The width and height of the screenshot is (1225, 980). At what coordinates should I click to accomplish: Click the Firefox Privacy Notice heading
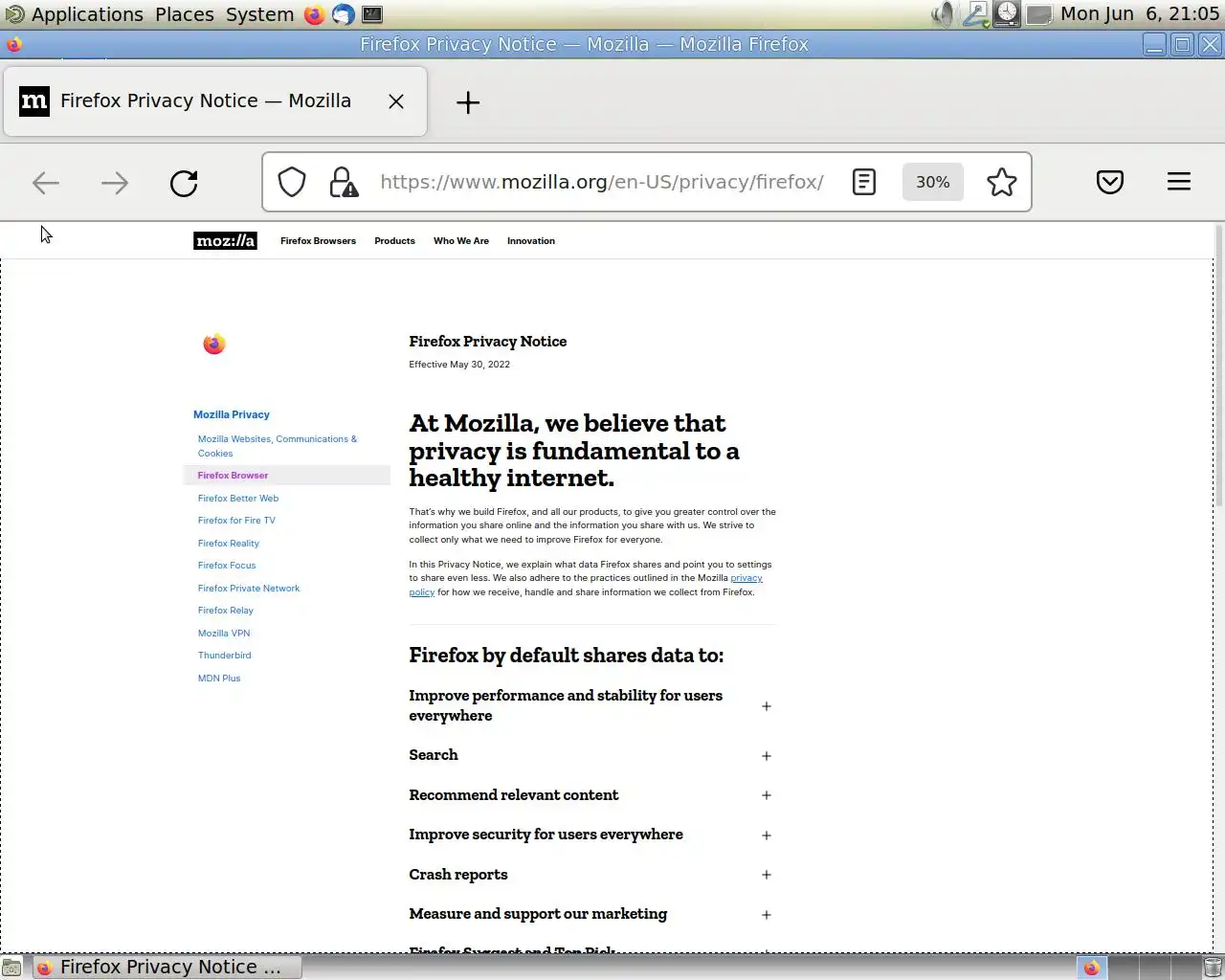pos(487,342)
